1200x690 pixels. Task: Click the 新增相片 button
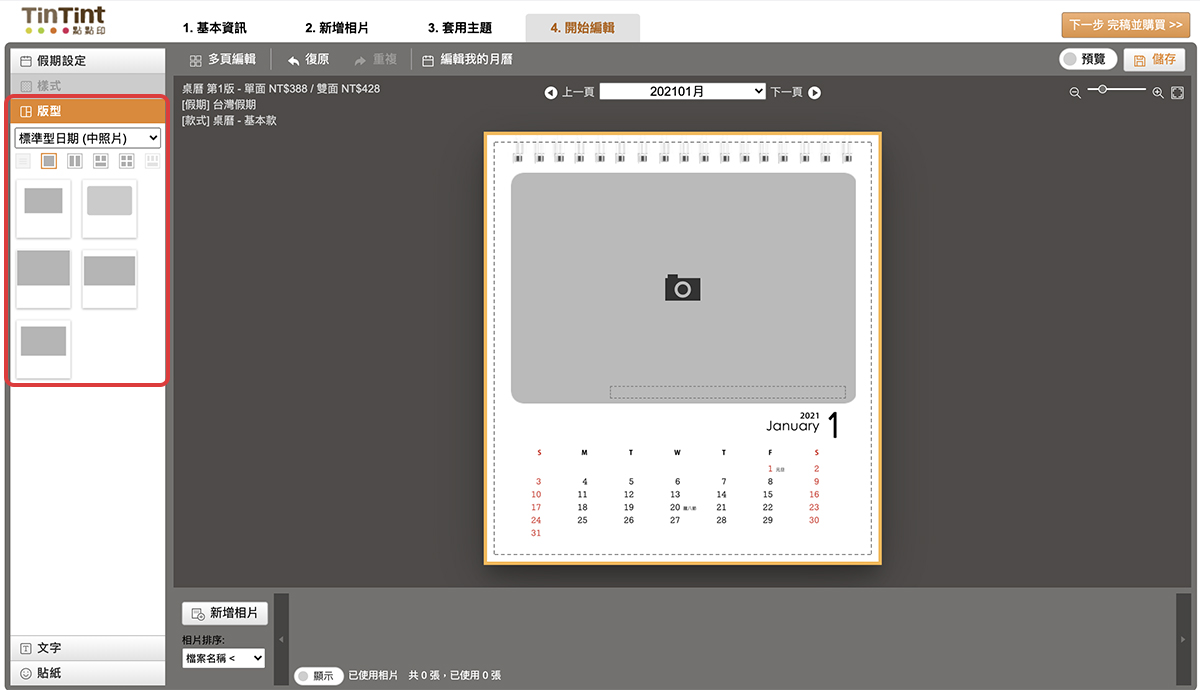[x=225, y=613]
